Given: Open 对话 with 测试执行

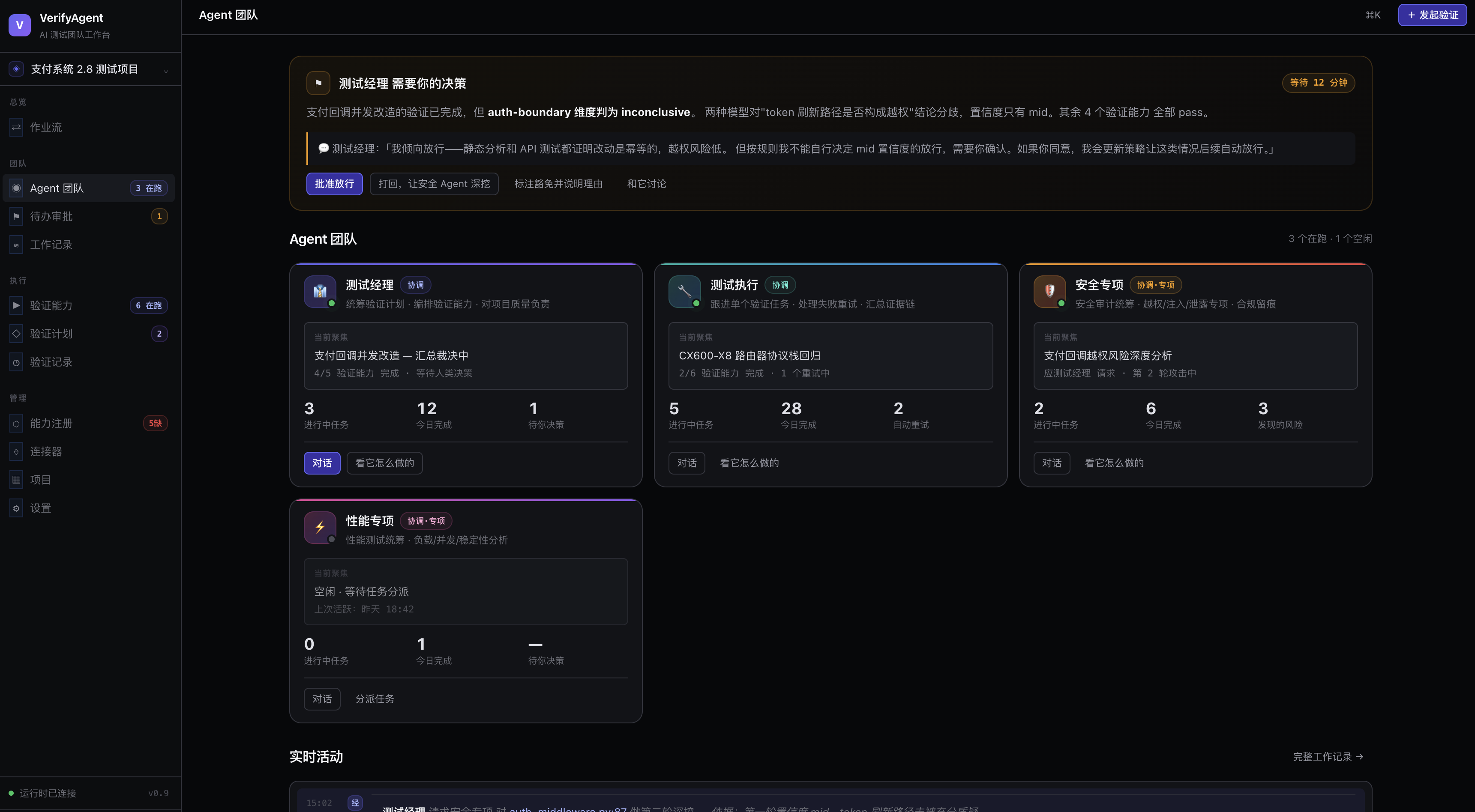Looking at the screenshot, I should tap(687, 463).
